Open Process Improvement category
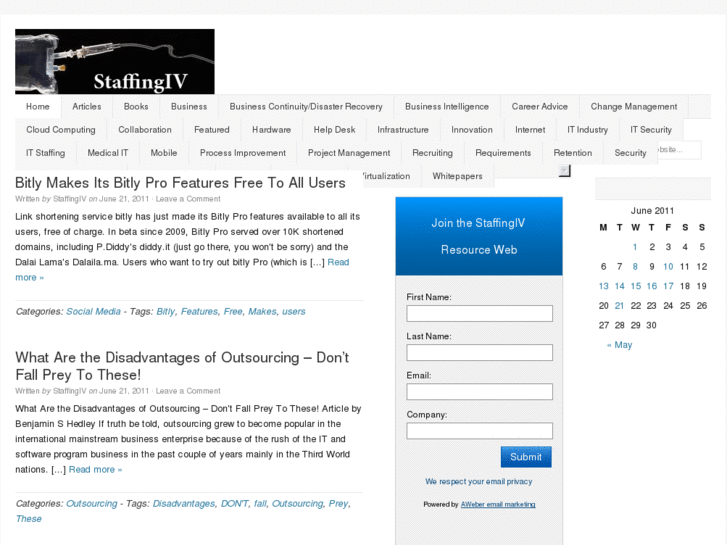This screenshot has height=545, width=727. click(x=242, y=153)
